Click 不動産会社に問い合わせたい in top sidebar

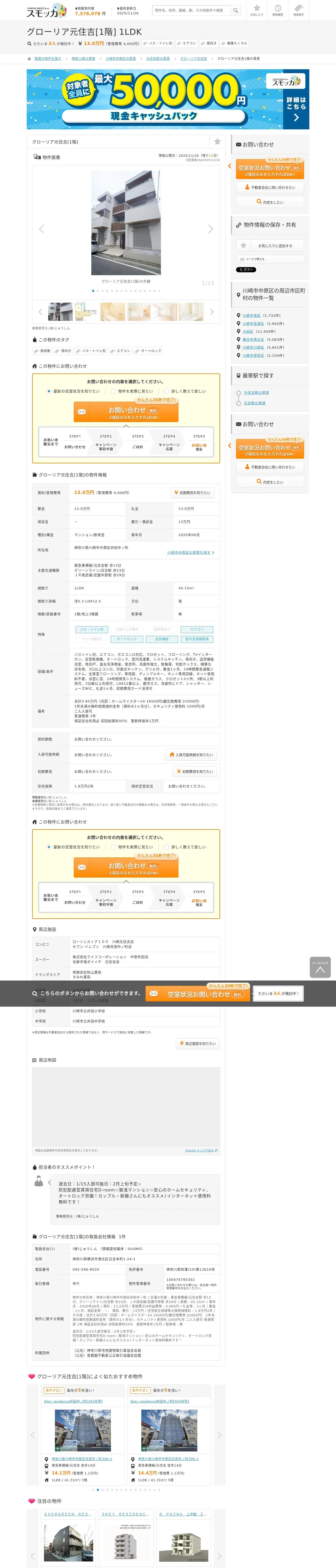270,187
